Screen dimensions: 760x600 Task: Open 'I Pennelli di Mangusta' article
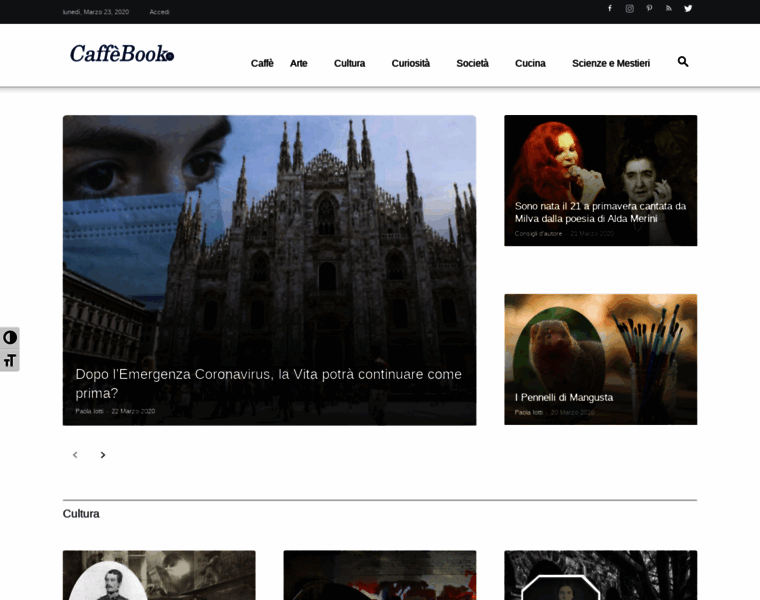click(x=564, y=397)
